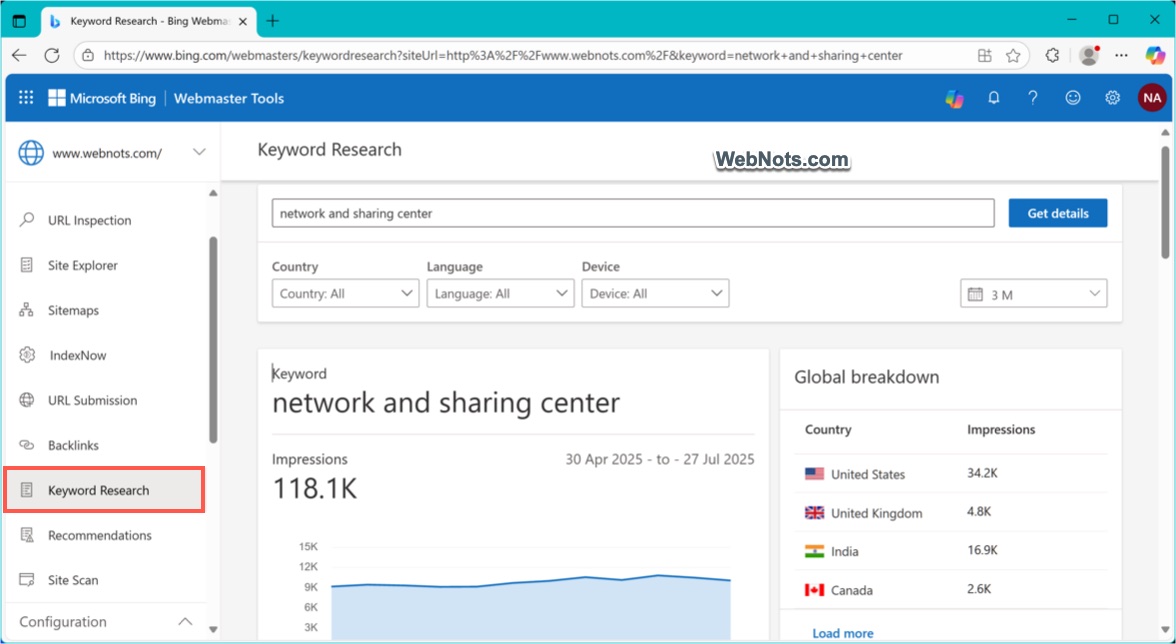
Task: Select Keyword Research in sidebar
Action: 104,490
